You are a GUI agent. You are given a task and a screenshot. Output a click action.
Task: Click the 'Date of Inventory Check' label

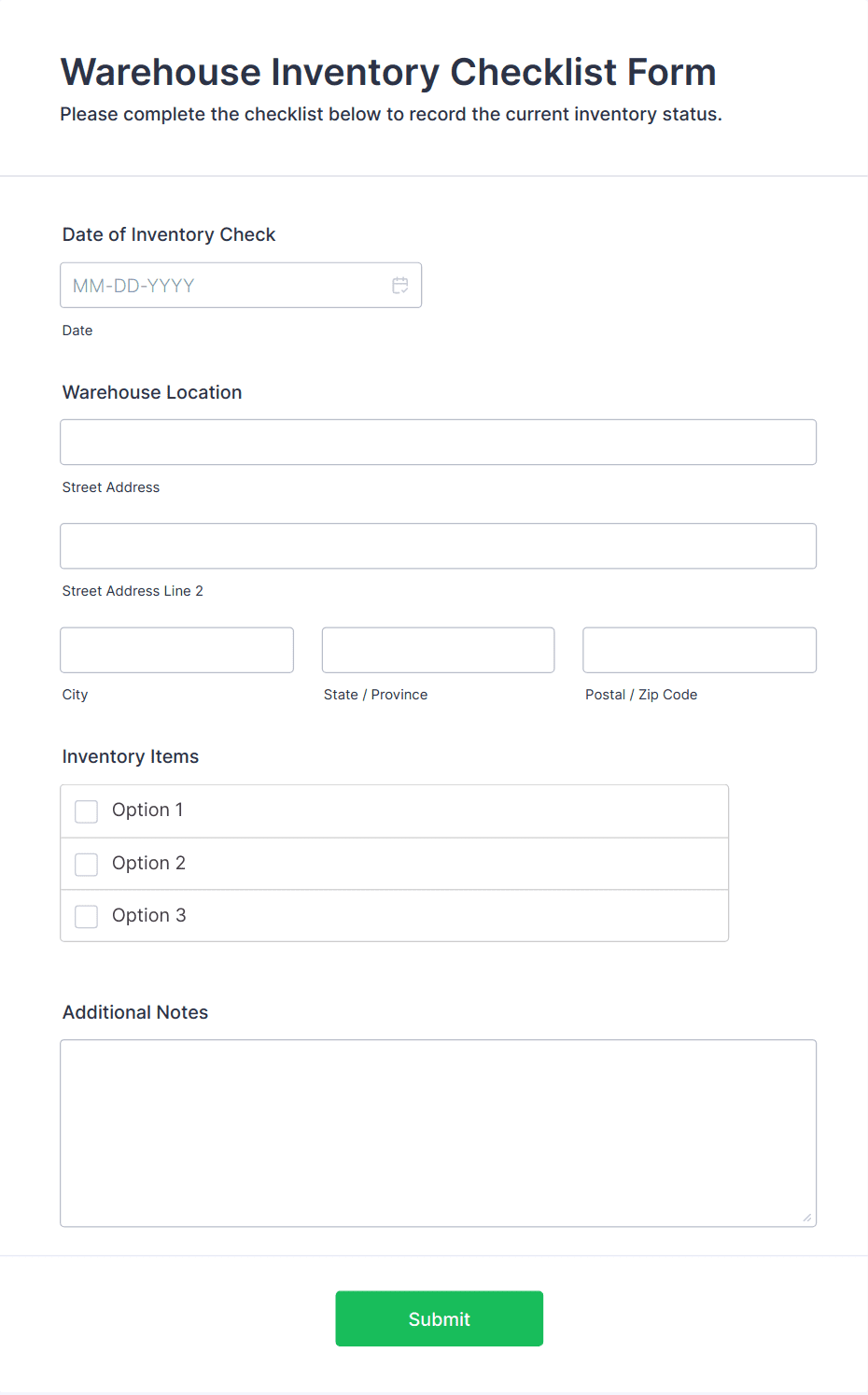pyautogui.click(x=169, y=235)
